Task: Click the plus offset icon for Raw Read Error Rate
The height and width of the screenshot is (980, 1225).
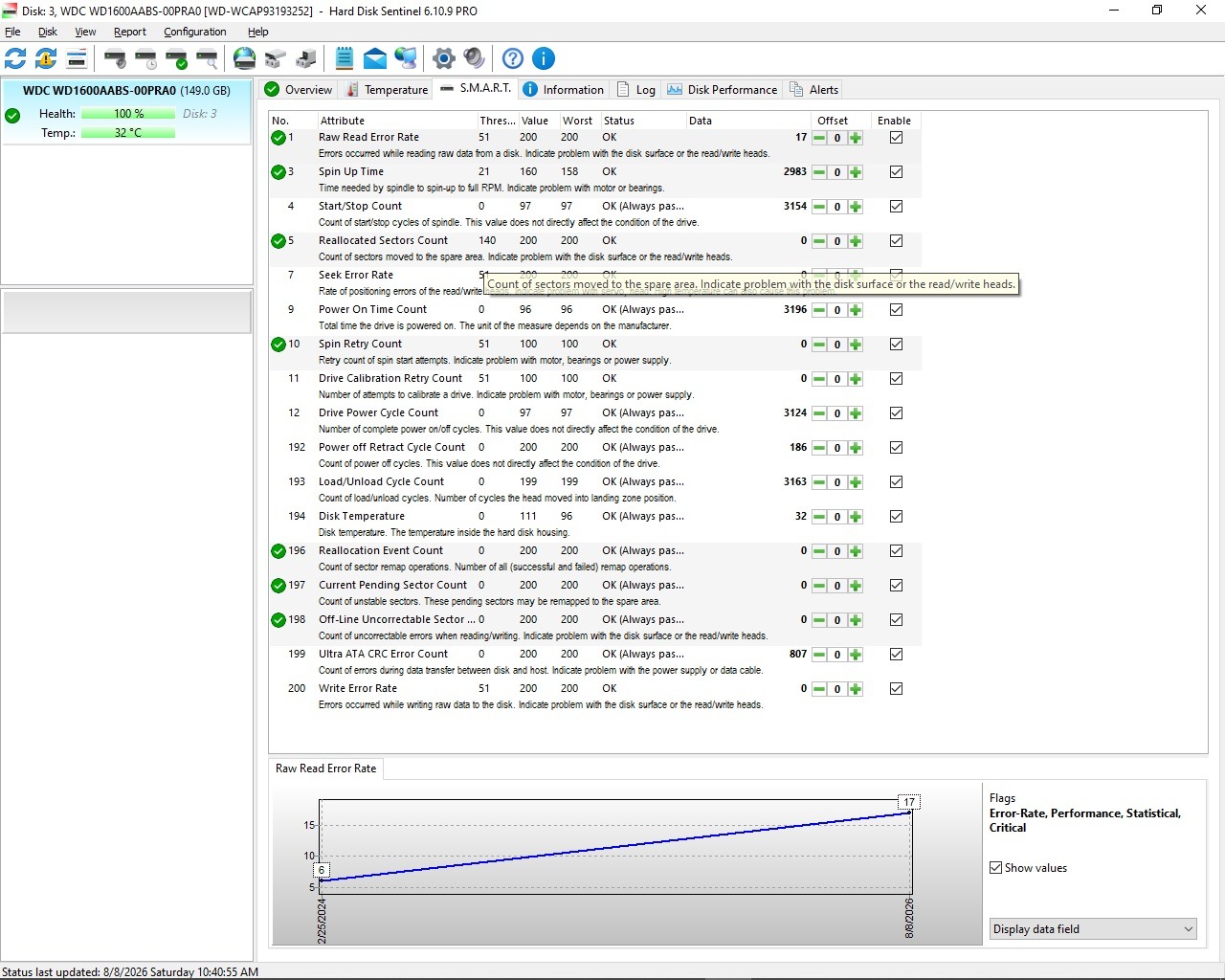Action: 856,138
